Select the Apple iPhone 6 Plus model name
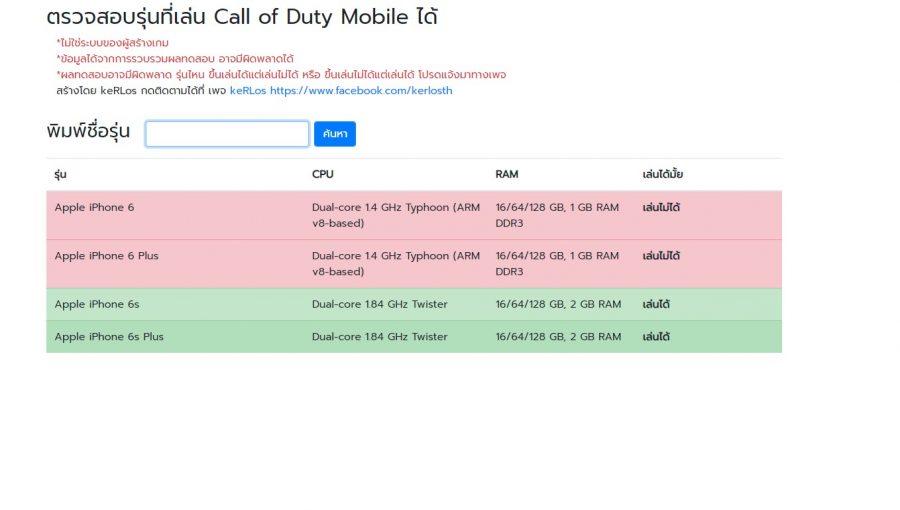The height and width of the screenshot is (510, 900). tap(106, 256)
